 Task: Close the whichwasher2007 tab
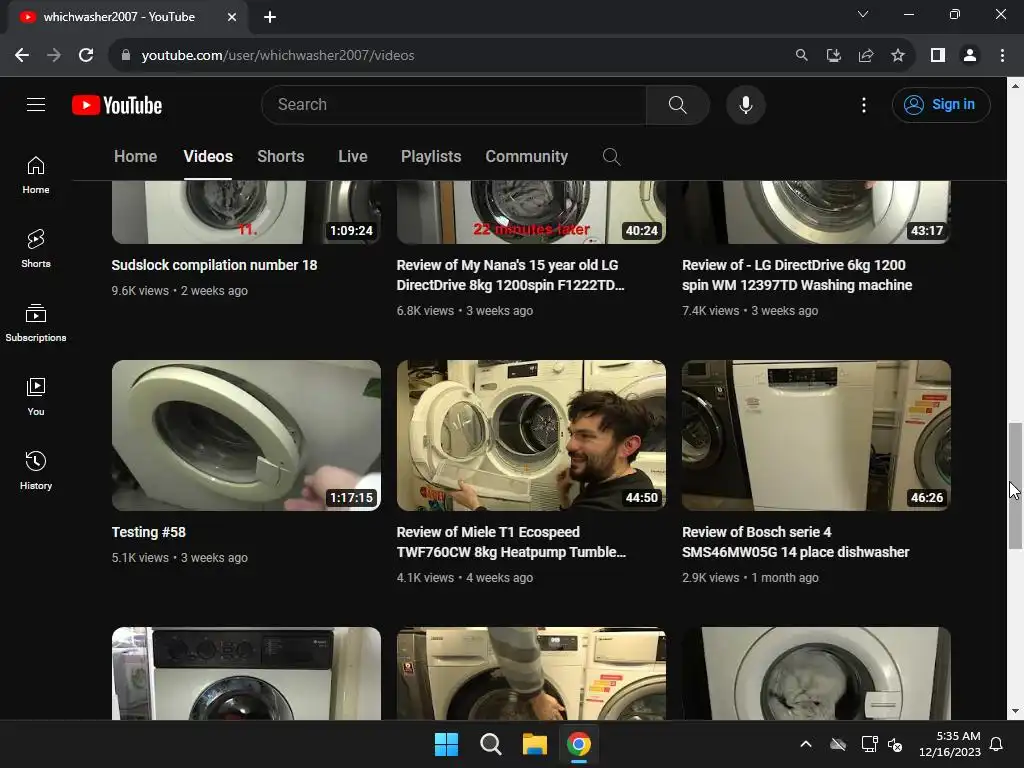232,17
